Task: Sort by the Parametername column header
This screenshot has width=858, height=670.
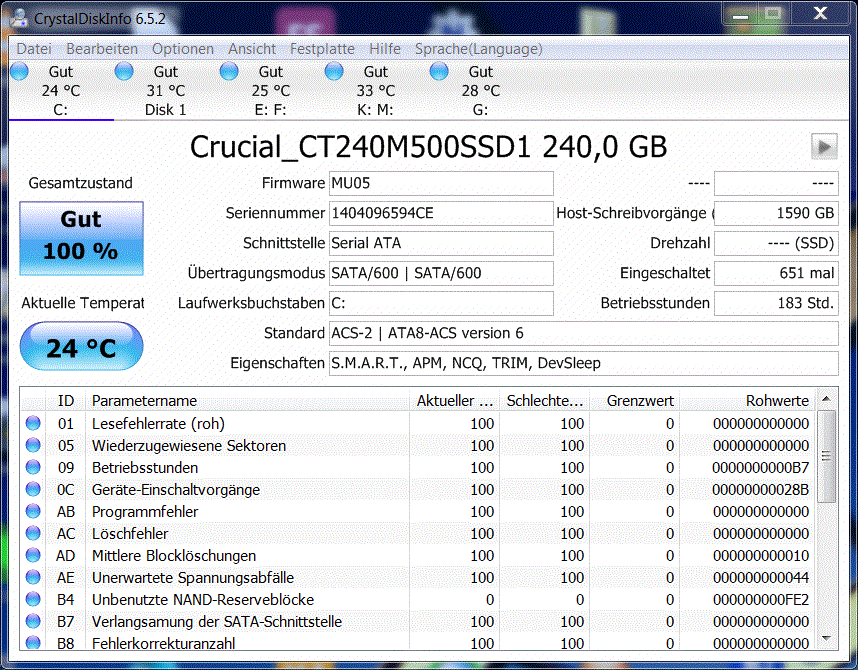Action: tap(247, 401)
